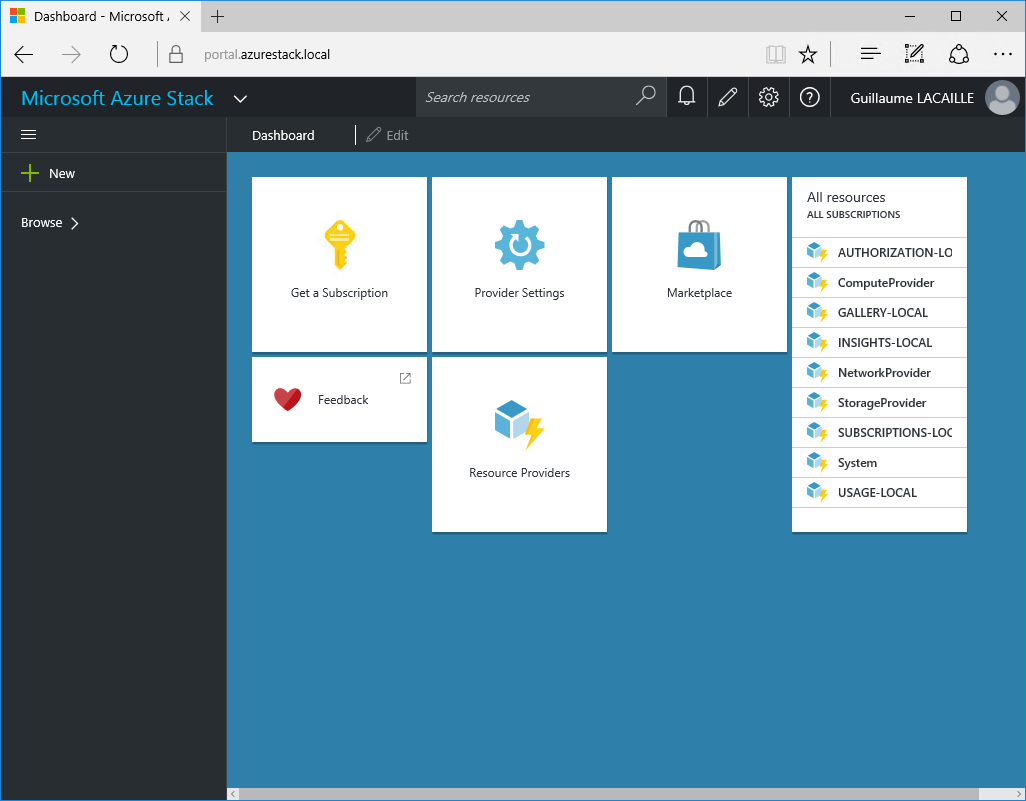
Task: Select the Dashboard tab
Action: click(x=283, y=135)
